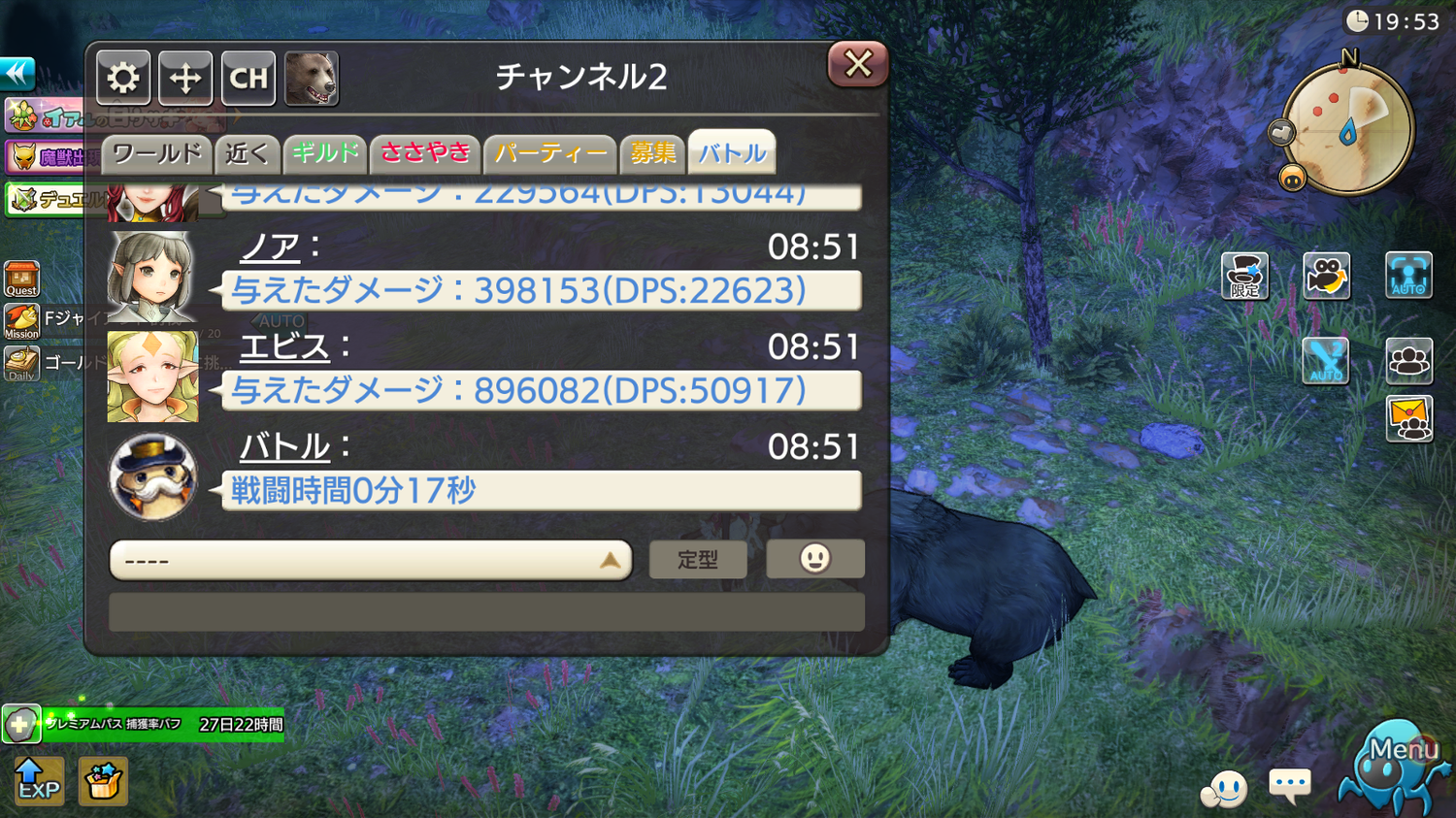Screen dimensions: 1456x818
Task: Open the gift basket shop icon
Action: [x=103, y=781]
